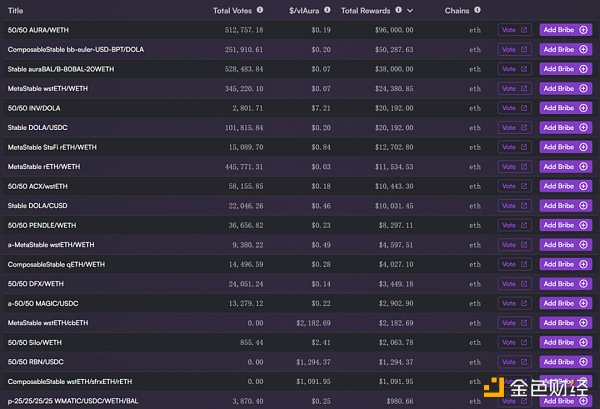Vote on Stable auraBAL/B-80BAL-20WETH
This screenshot has width=600, height=409.
(x=514, y=69)
